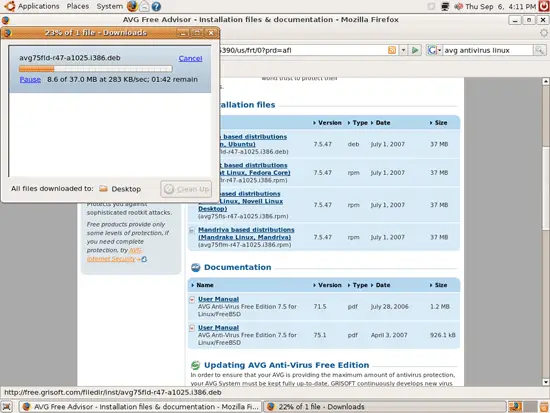Click the green Go arrow button
Image resolution: width=550 pixels, height=413 pixels.
pyautogui.click(x=415, y=50)
